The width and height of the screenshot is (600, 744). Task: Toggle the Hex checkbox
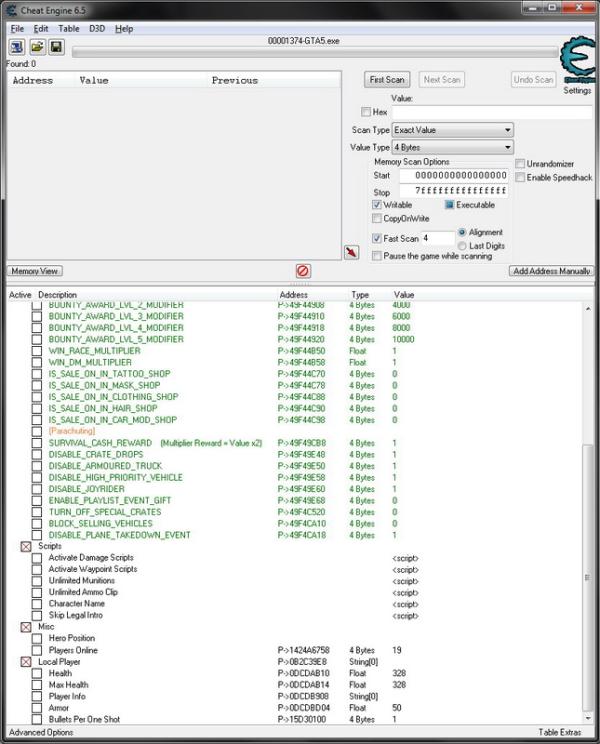pos(366,112)
